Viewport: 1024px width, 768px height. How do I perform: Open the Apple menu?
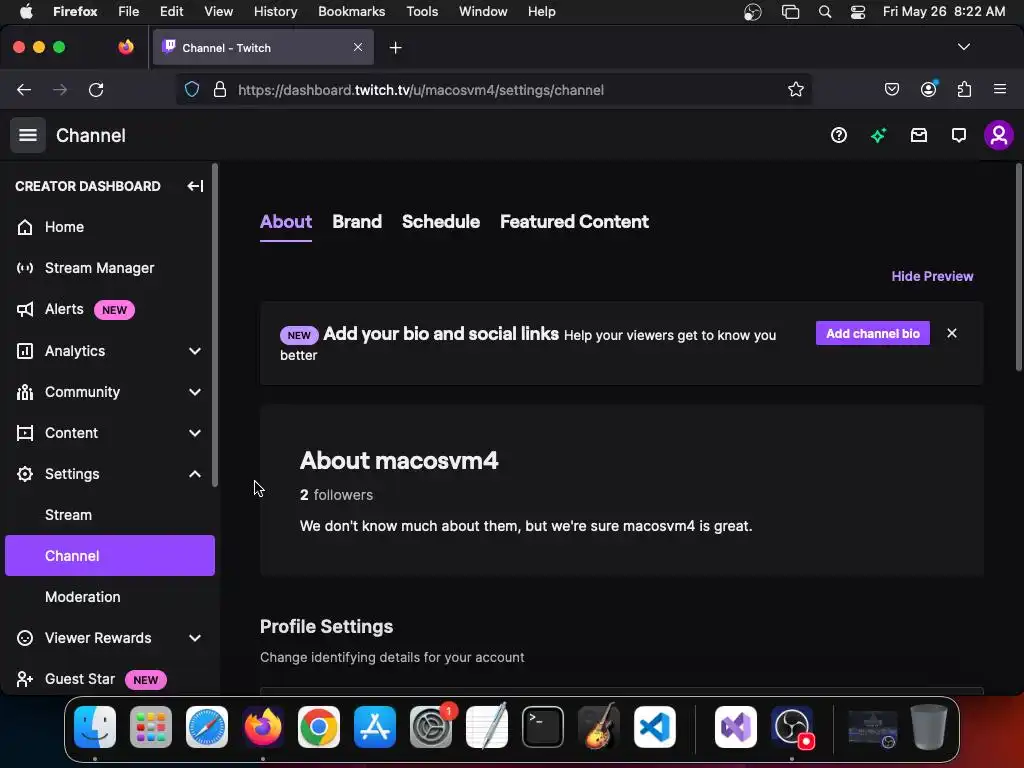coord(26,12)
